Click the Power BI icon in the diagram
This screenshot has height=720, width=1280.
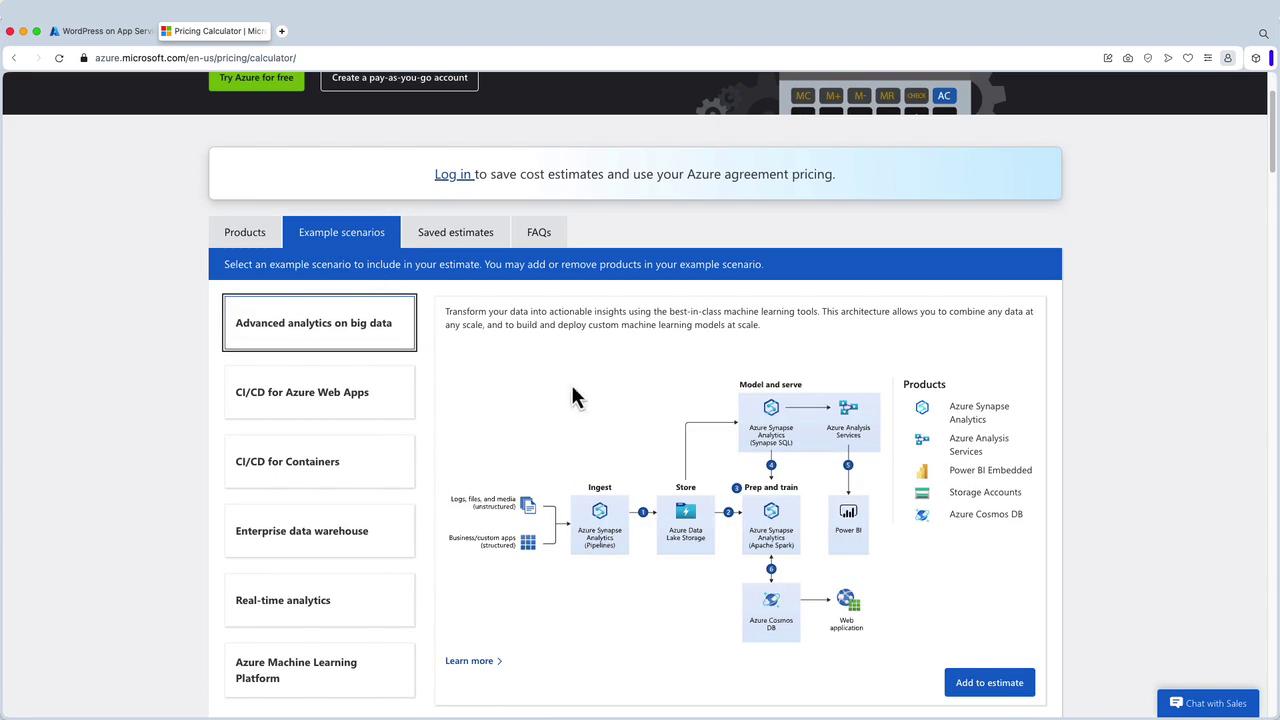point(848,511)
